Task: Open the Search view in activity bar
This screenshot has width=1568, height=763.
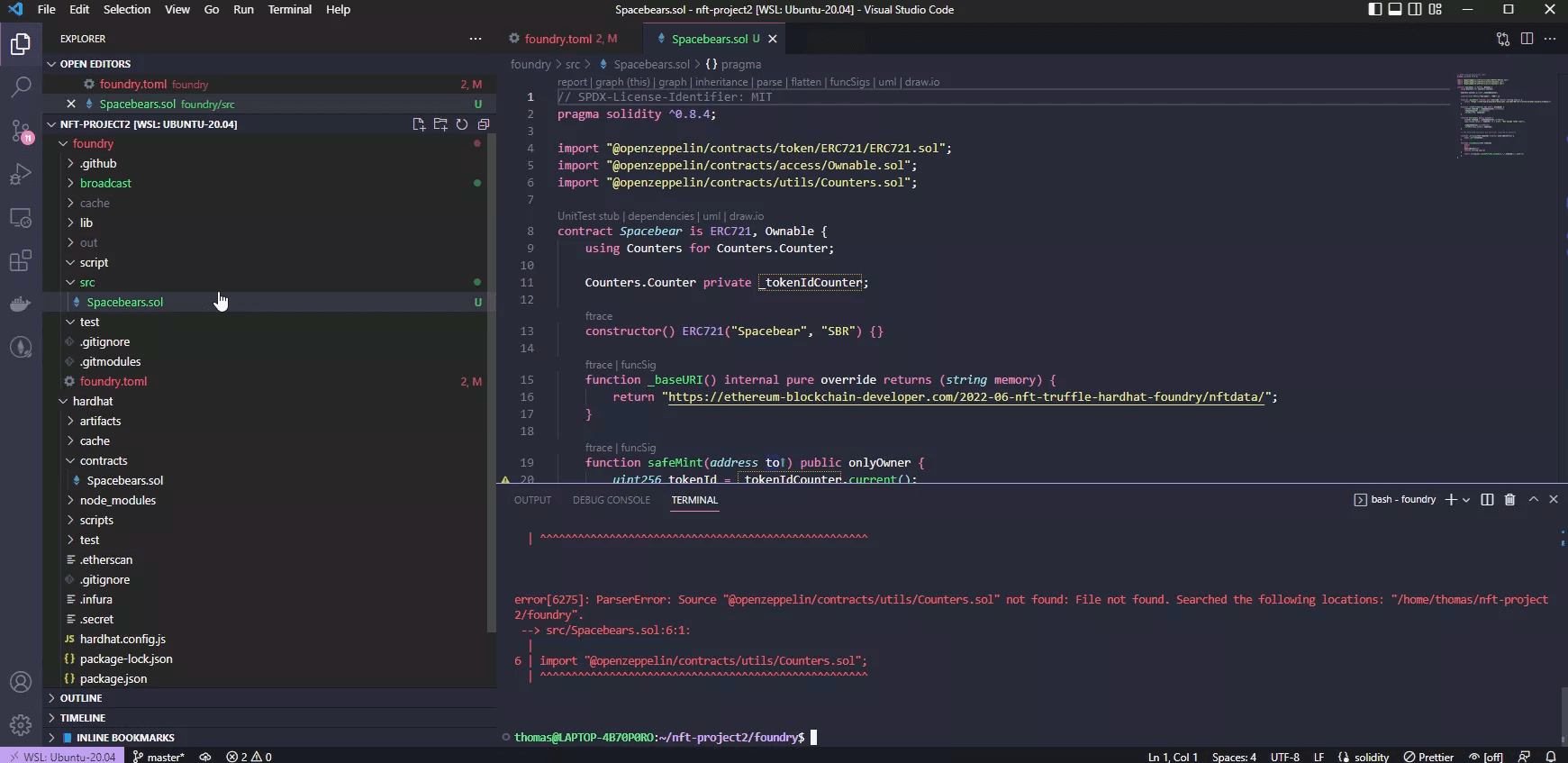Action: coord(21,87)
